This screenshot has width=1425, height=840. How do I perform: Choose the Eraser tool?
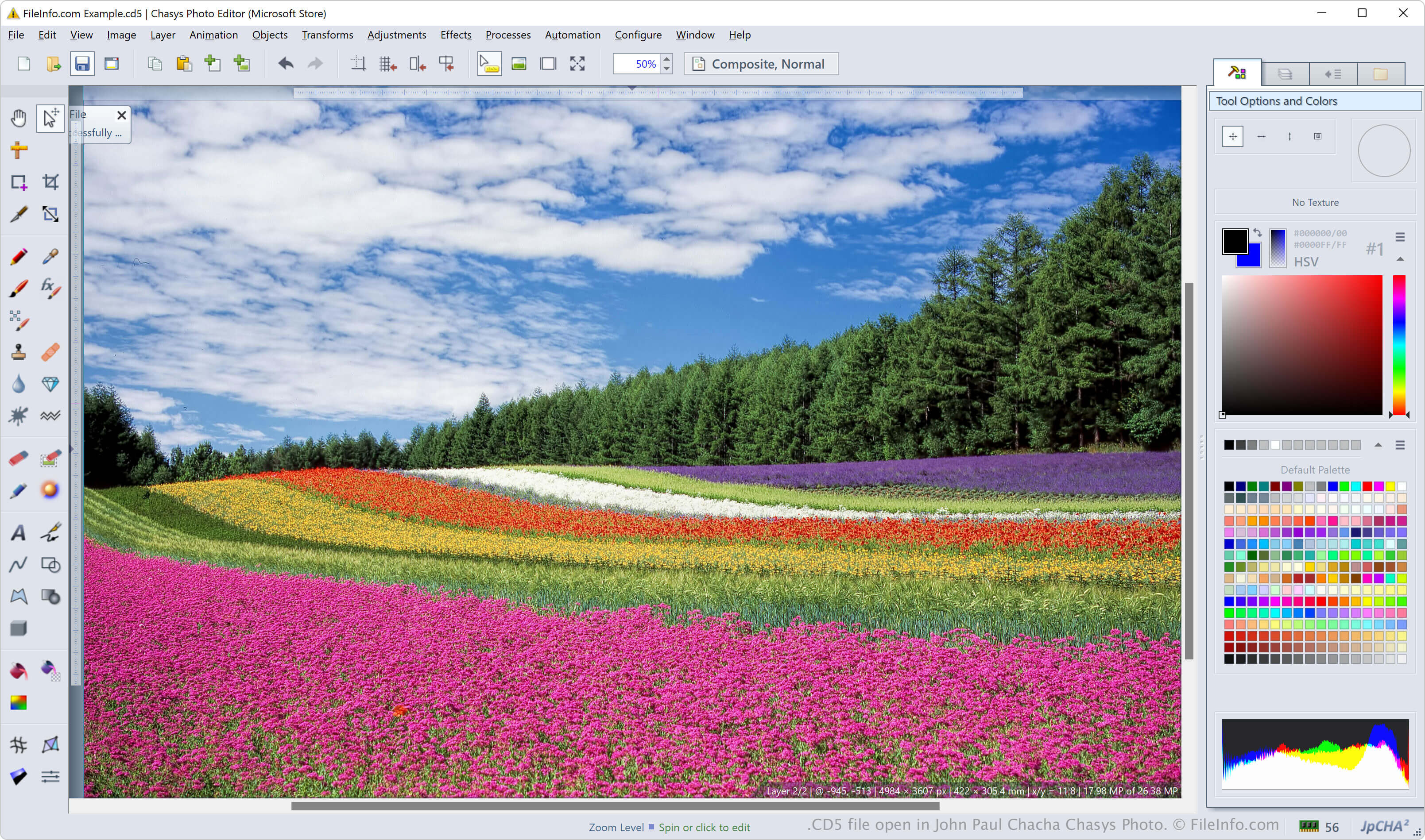click(18, 458)
